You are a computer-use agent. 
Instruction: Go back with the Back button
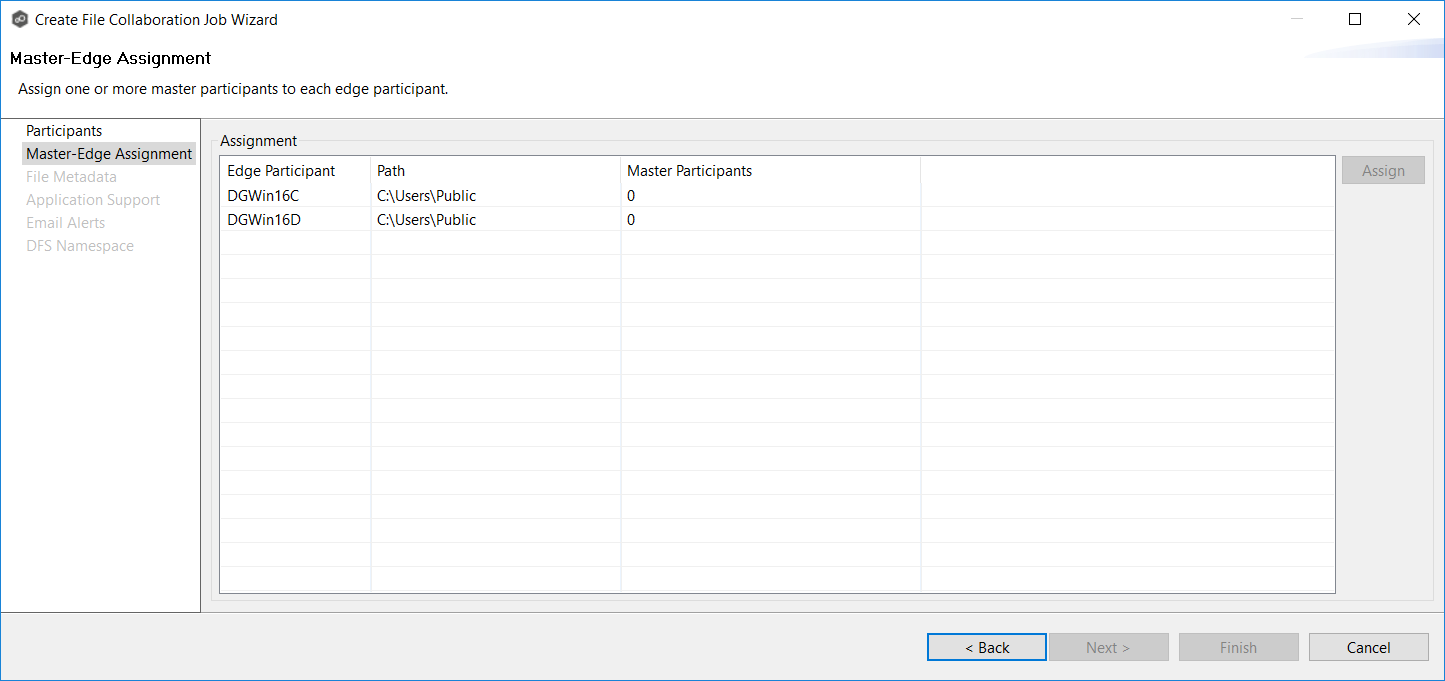coord(986,648)
